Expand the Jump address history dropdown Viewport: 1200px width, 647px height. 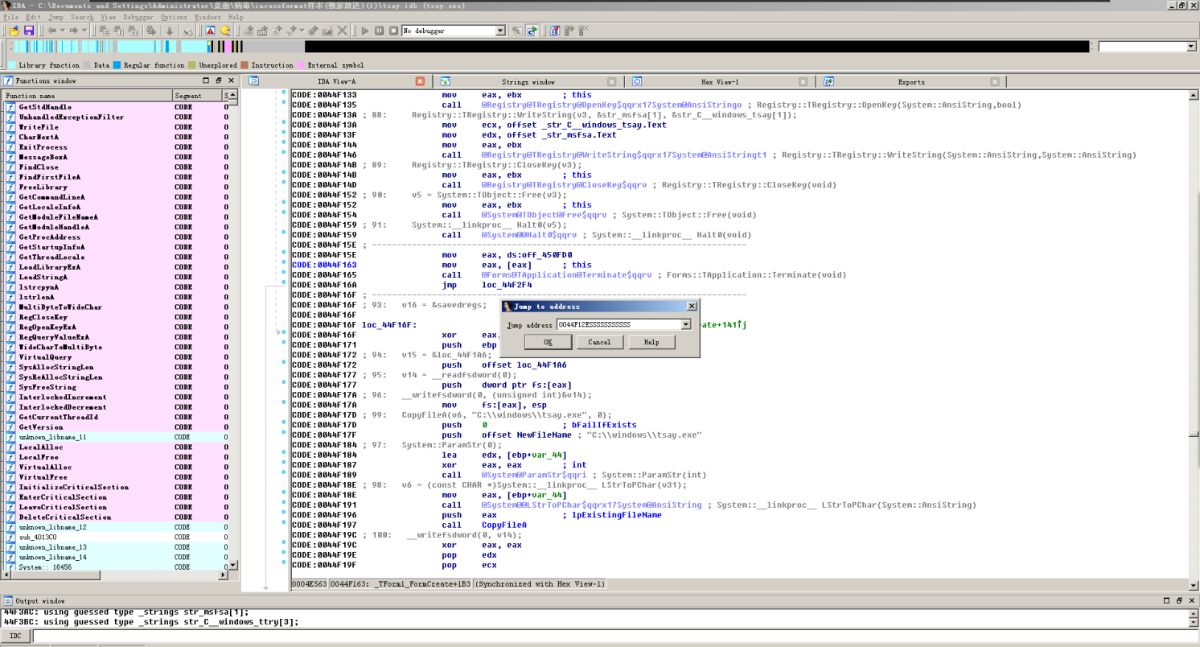(x=686, y=325)
